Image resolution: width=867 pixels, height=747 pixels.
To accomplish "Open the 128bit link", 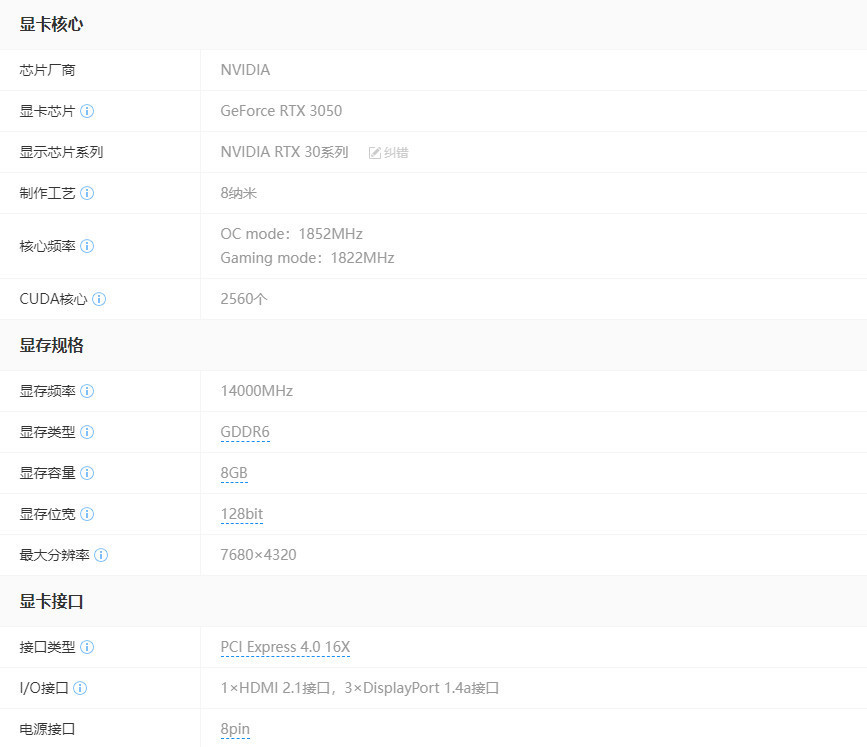I will coord(242,514).
